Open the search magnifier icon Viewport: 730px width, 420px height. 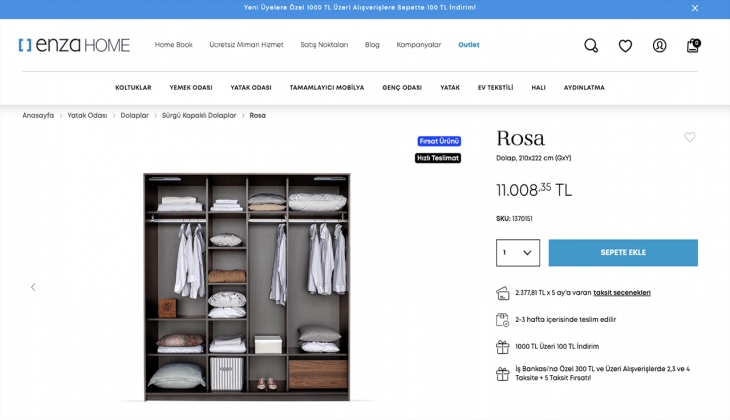(591, 45)
